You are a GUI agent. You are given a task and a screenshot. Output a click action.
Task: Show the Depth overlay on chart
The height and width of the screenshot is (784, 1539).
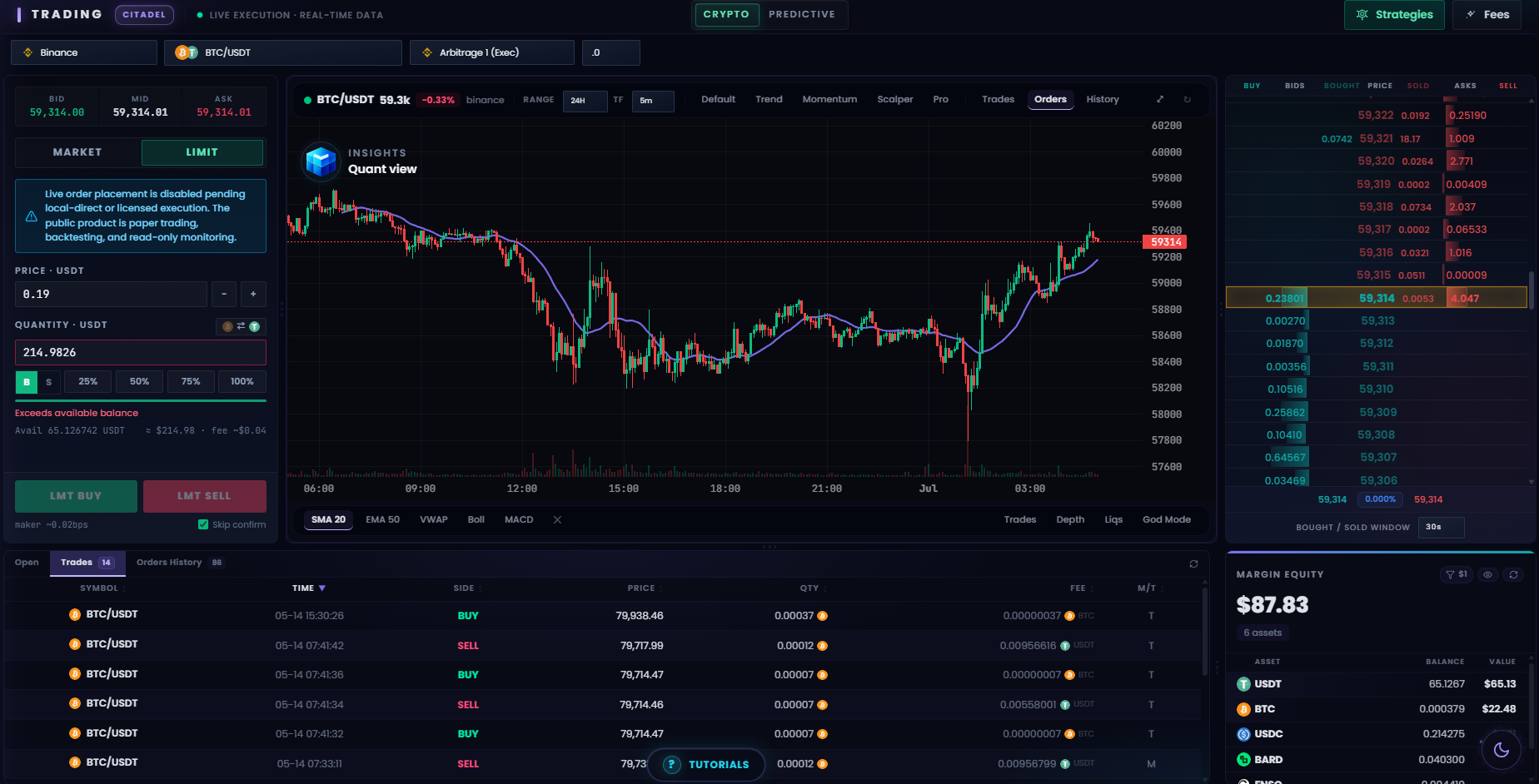point(1070,519)
